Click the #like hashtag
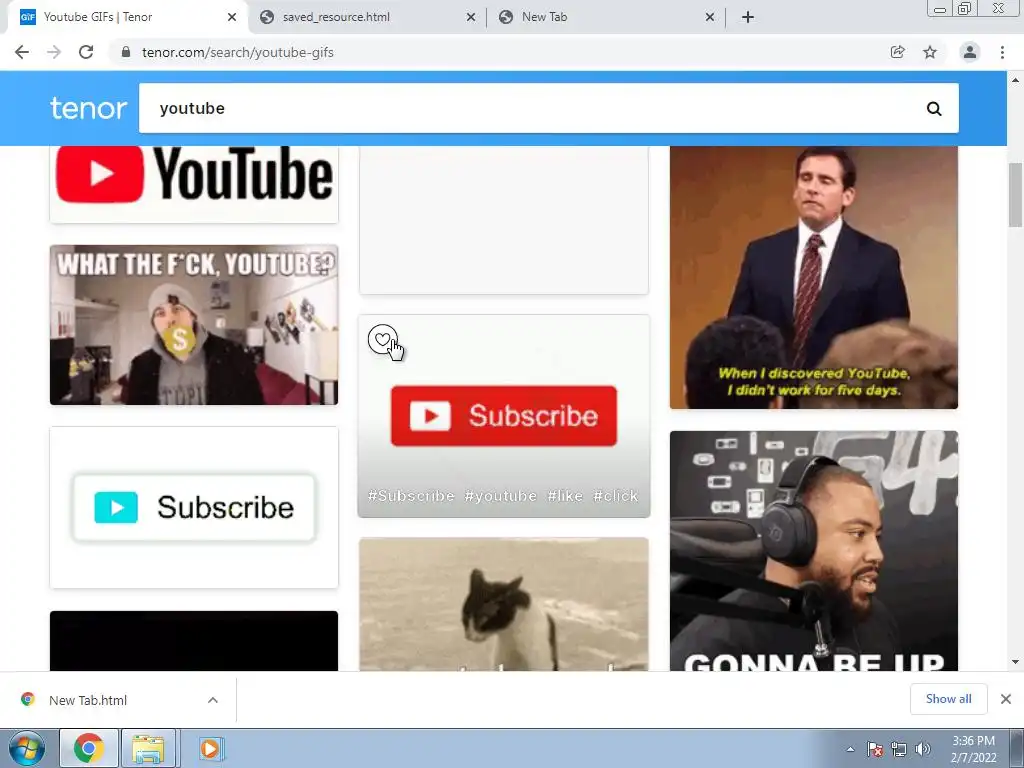Screen dimensions: 1024x768 [565, 496]
